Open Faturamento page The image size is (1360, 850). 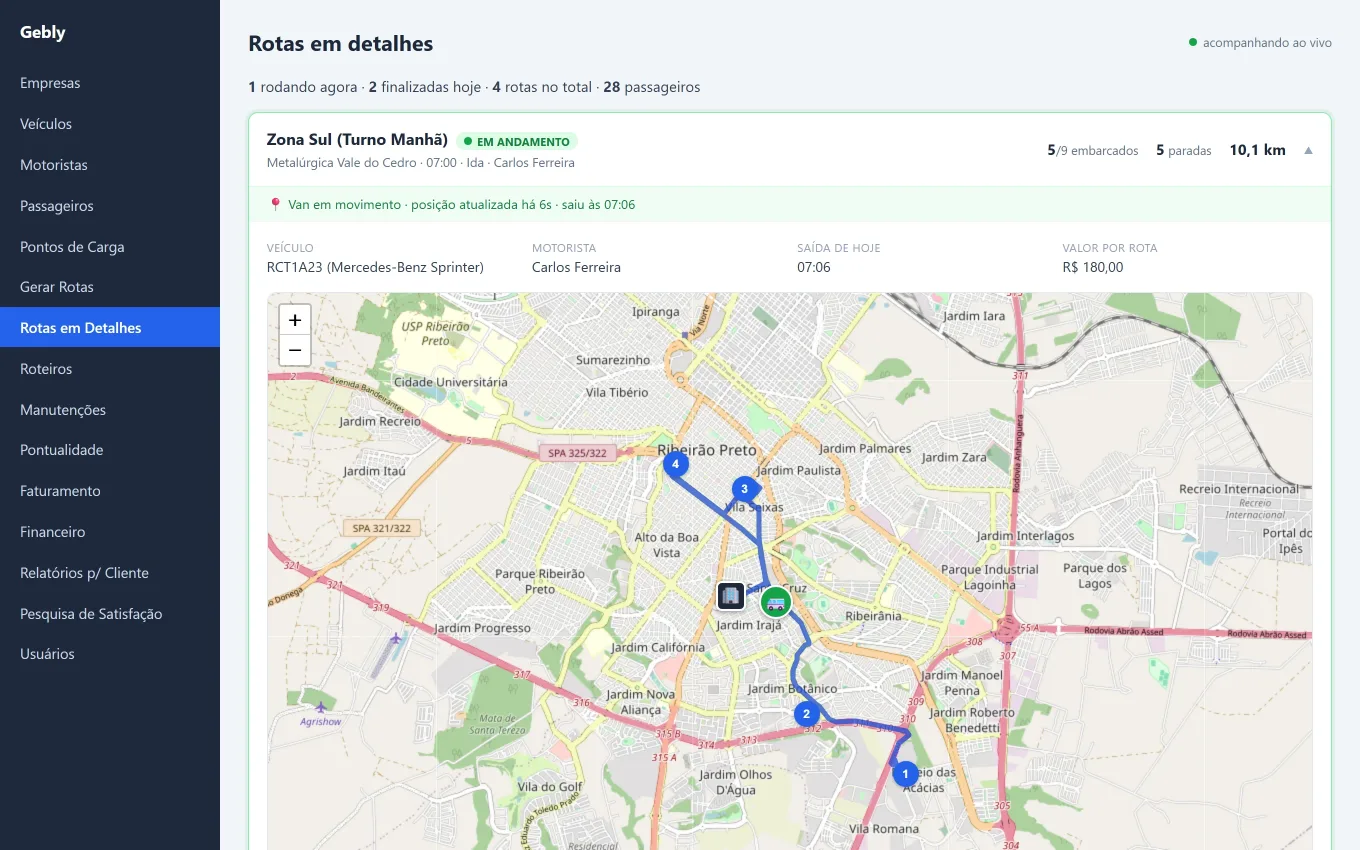tap(110, 491)
